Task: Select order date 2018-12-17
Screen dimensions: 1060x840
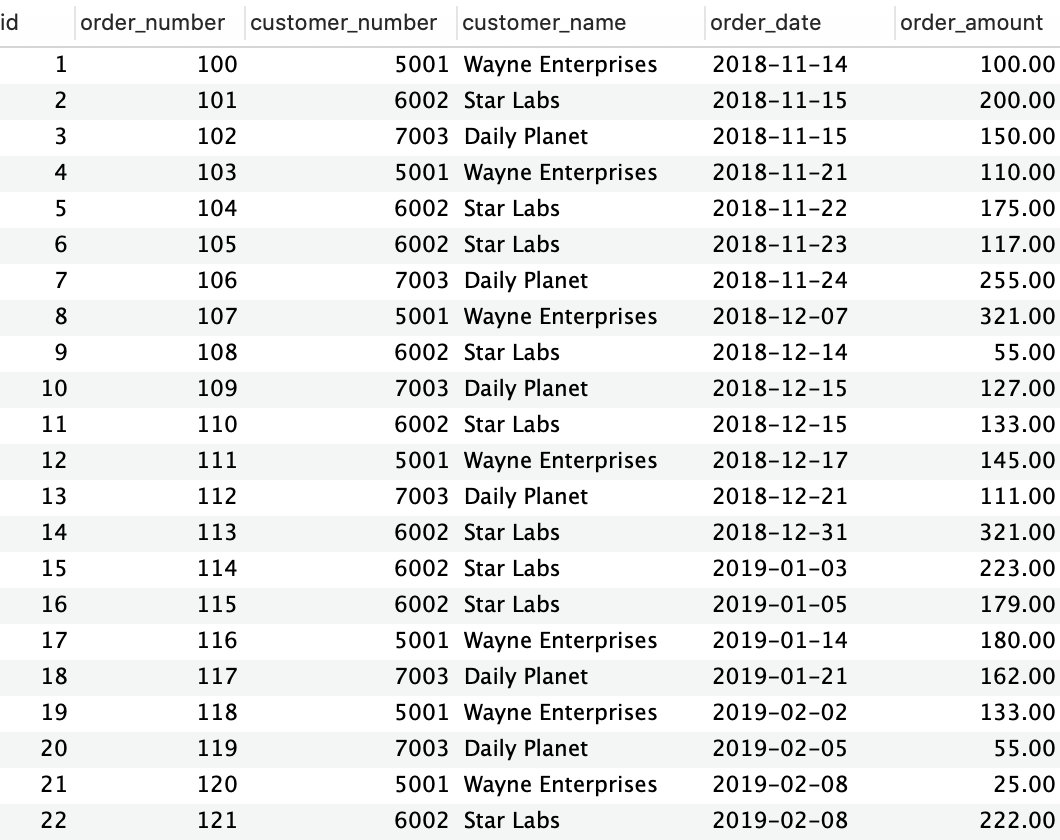Action: (x=779, y=460)
